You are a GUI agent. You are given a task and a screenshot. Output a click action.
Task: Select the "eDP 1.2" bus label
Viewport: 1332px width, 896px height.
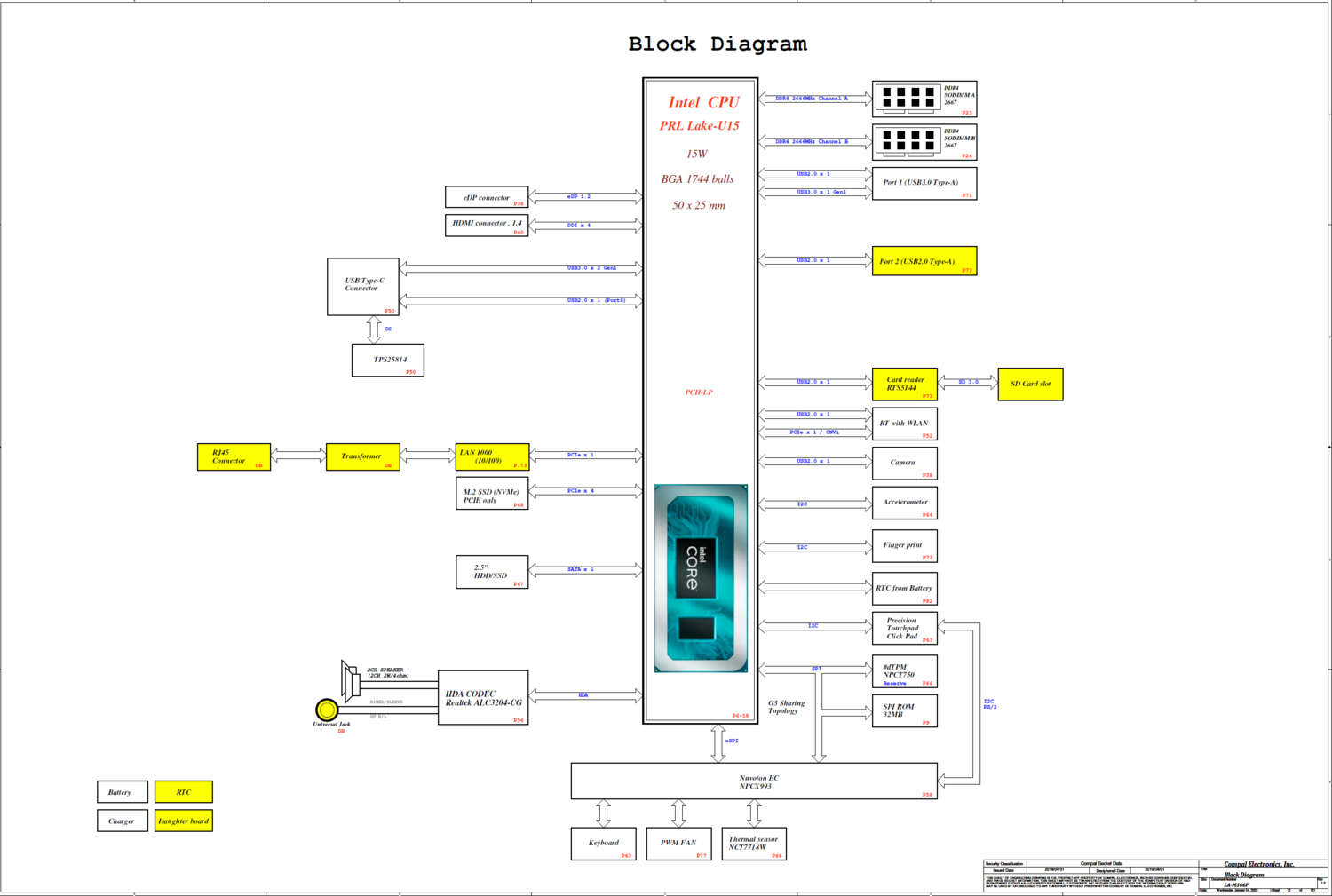(579, 196)
